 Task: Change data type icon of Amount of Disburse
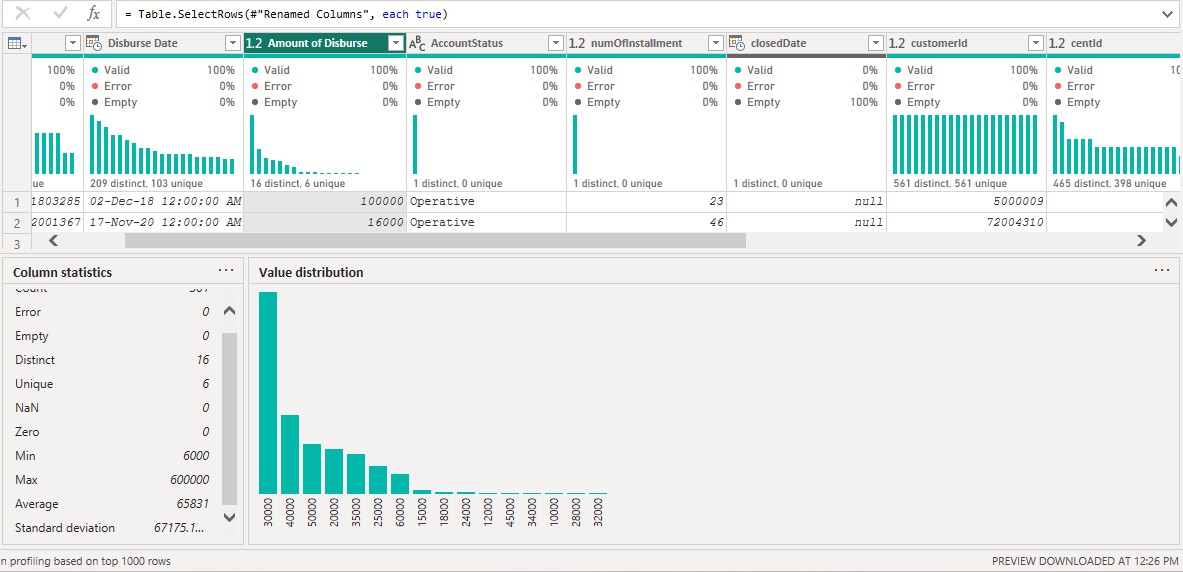254,44
